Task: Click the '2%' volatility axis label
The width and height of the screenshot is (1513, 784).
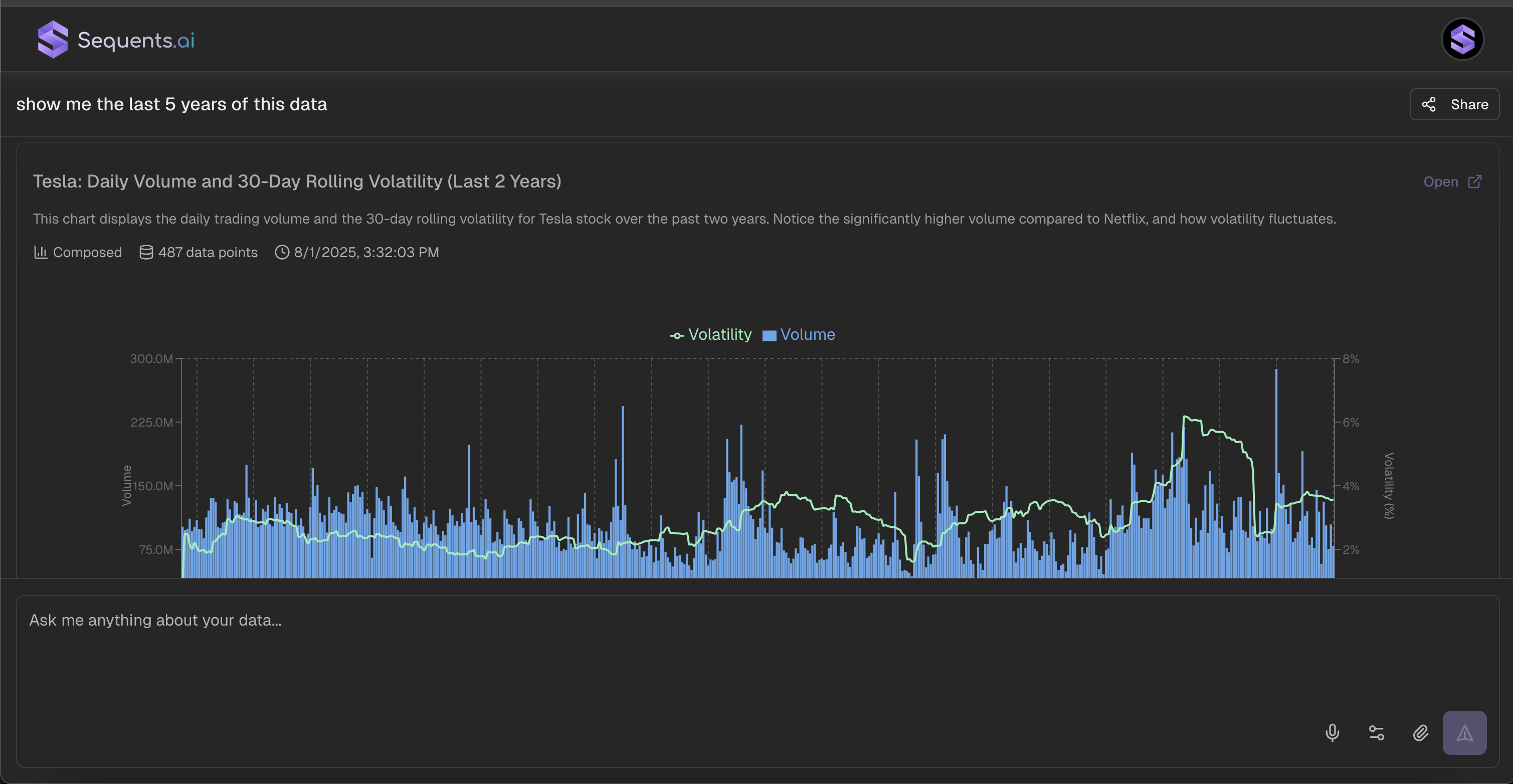Action: [1351, 550]
